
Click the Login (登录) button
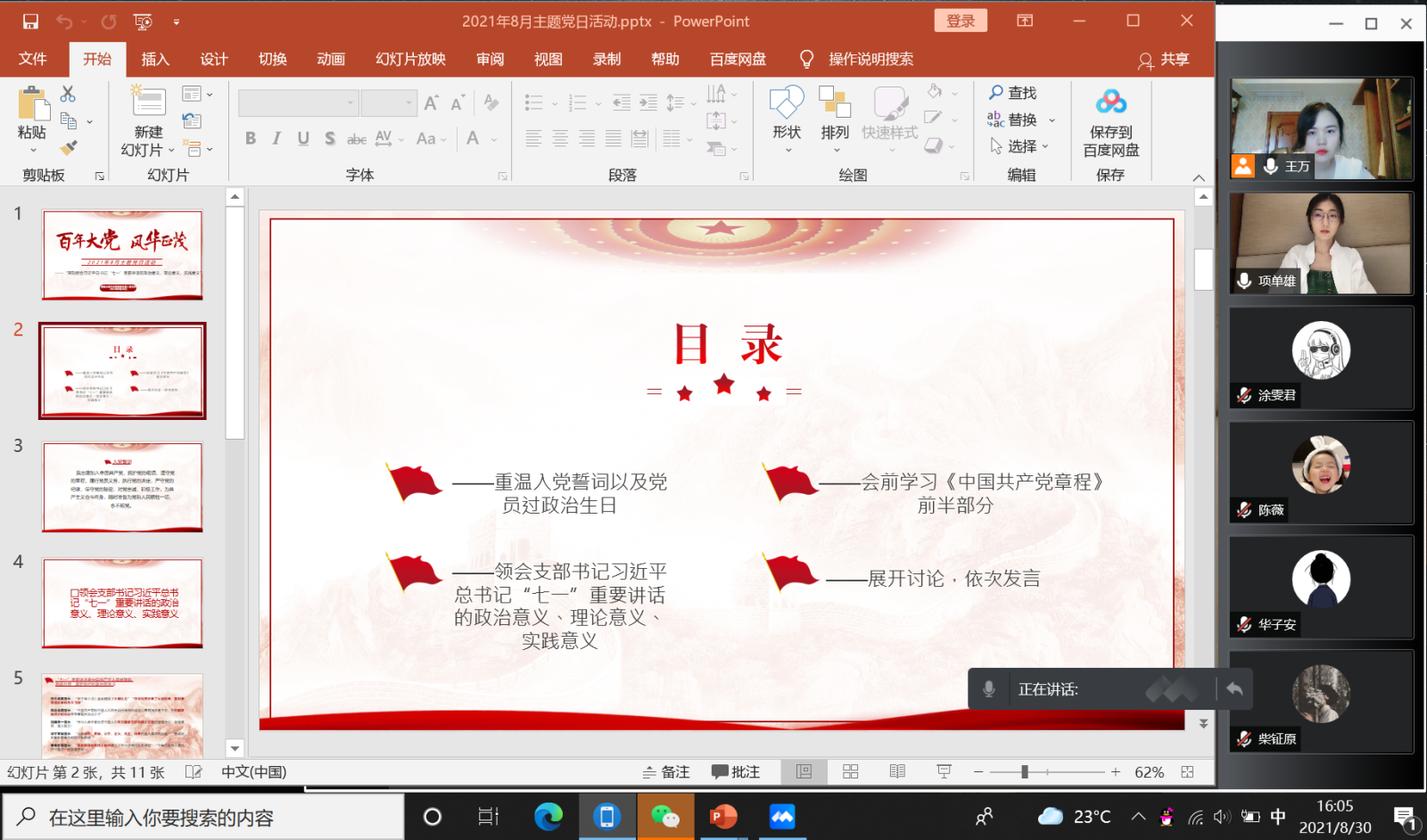point(961,21)
